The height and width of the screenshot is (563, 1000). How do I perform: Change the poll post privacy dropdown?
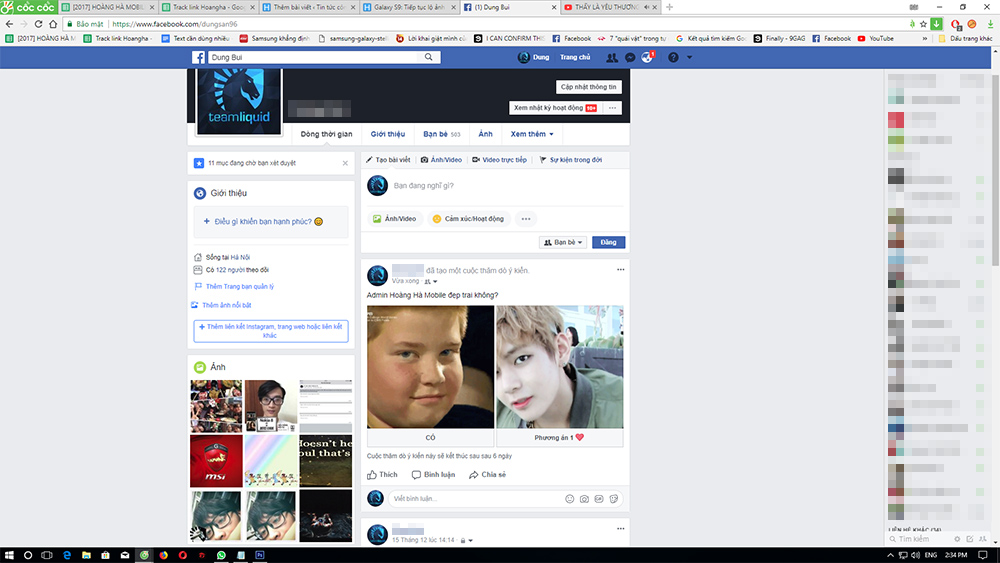point(432,281)
